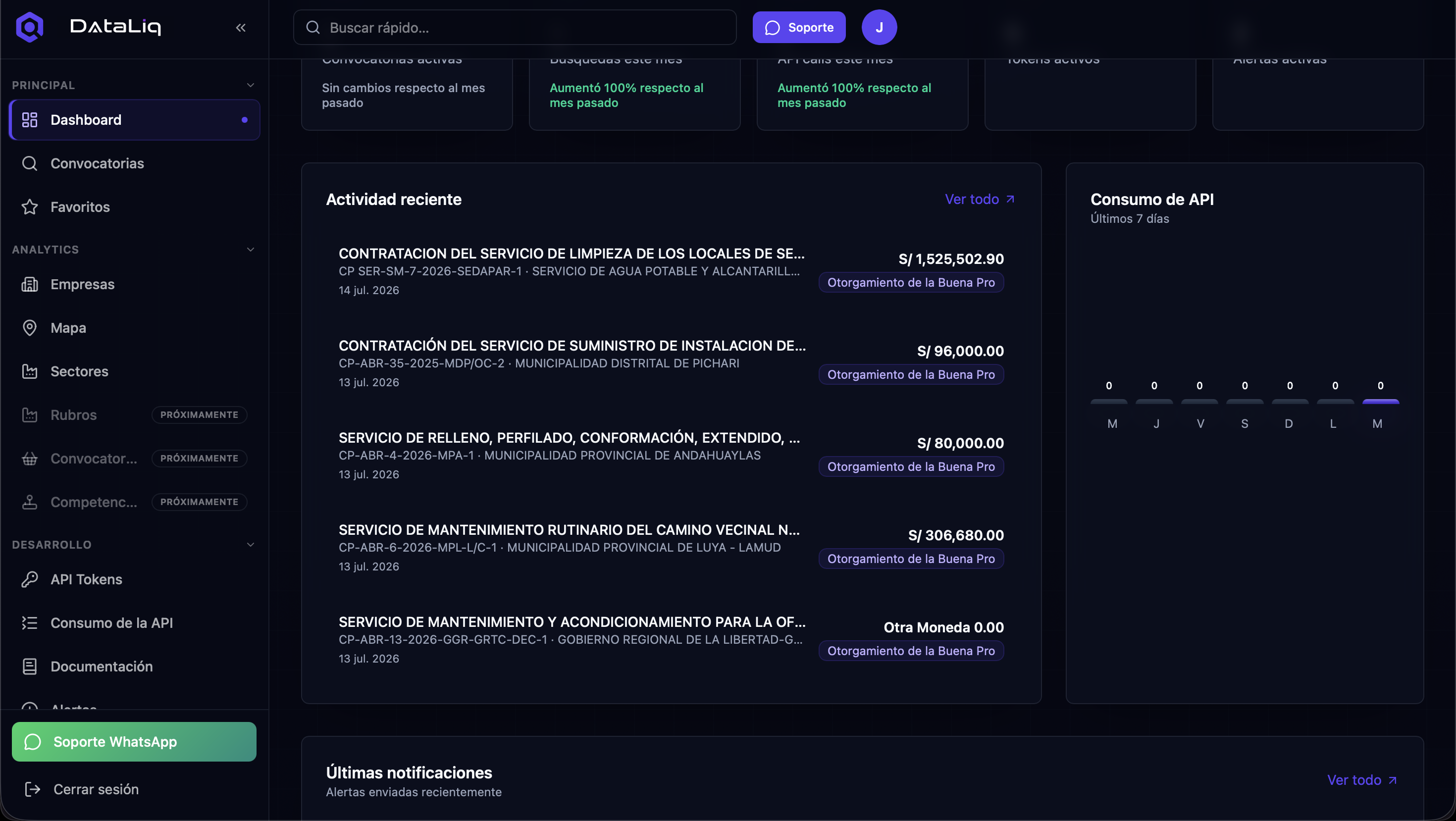Image resolution: width=1456 pixels, height=821 pixels.
Task: Click the Soporte button
Action: point(799,27)
